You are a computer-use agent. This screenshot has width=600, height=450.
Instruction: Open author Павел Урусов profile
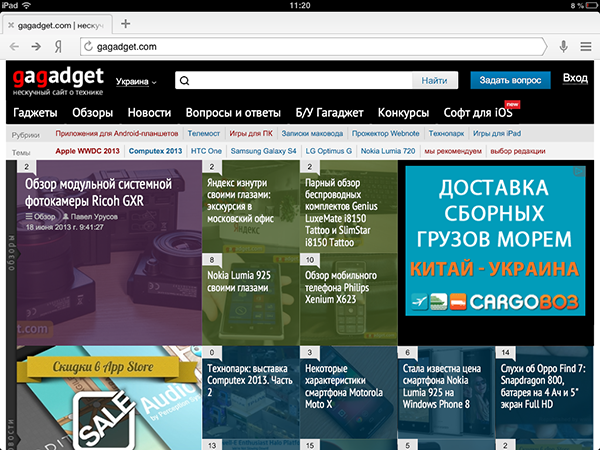point(90,217)
